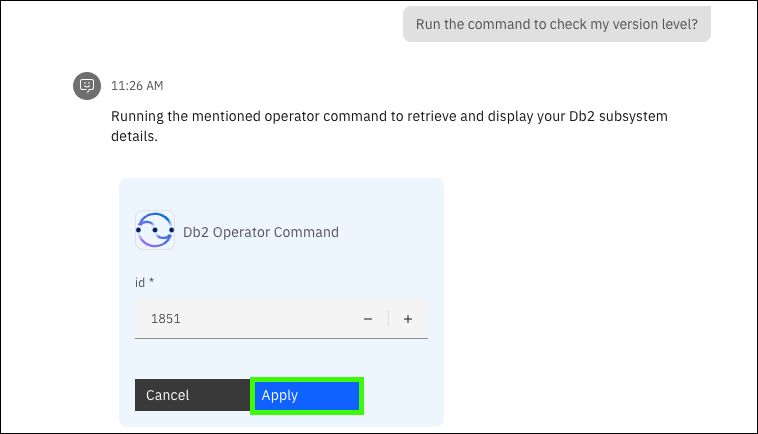Click the word details in the reply

coord(134,138)
